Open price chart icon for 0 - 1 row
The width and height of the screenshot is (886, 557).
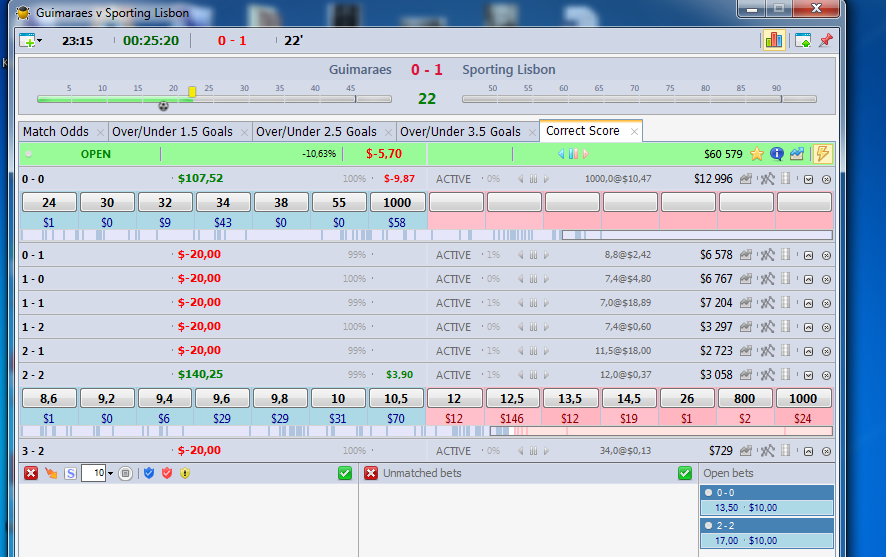746,255
